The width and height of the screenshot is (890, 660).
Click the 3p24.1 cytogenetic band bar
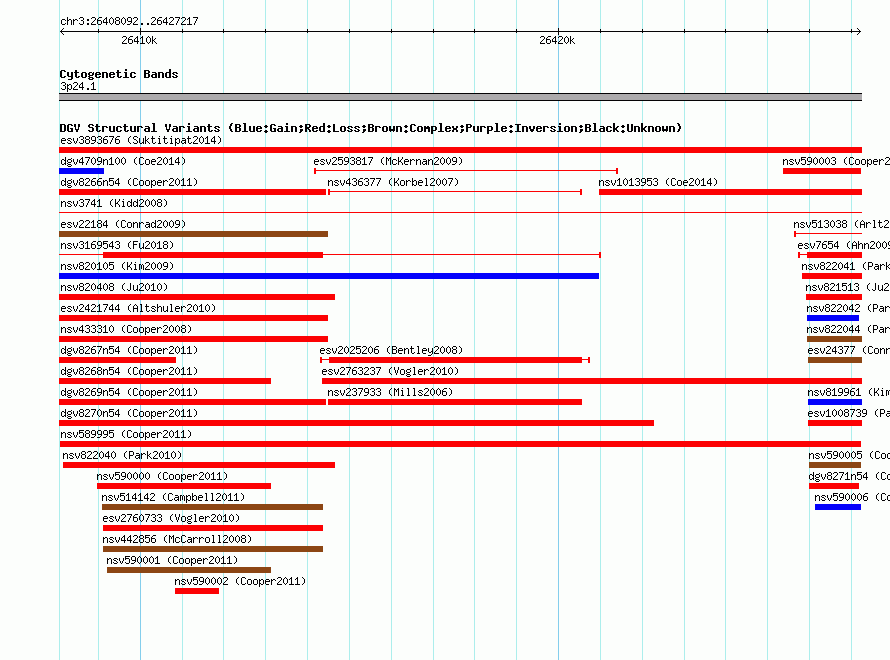[x=460, y=97]
